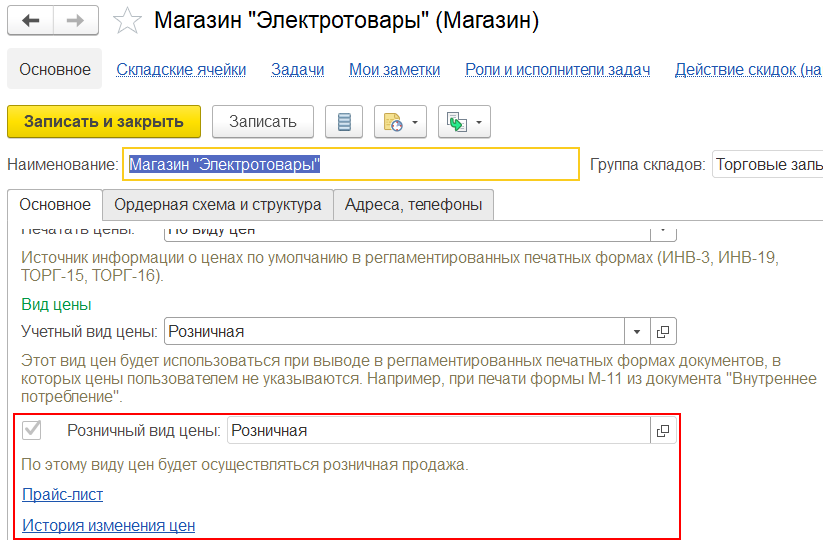The height and width of the screenshot is (540, 823).
Task: Switch to Адреса, телефоны tab
Action: [x=413, y=204]
